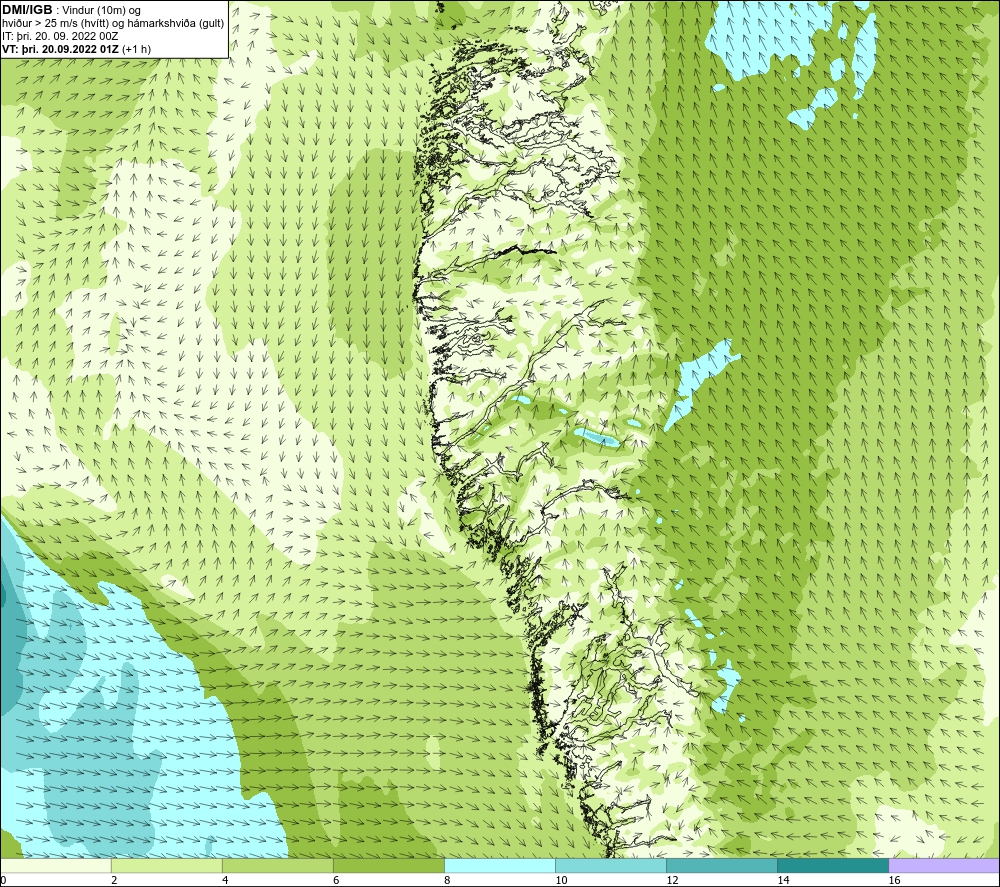The height and width of the screenshot is (887, 1000).
Task: Click the legend scale label "16"
Action: [x=894, y=880]
